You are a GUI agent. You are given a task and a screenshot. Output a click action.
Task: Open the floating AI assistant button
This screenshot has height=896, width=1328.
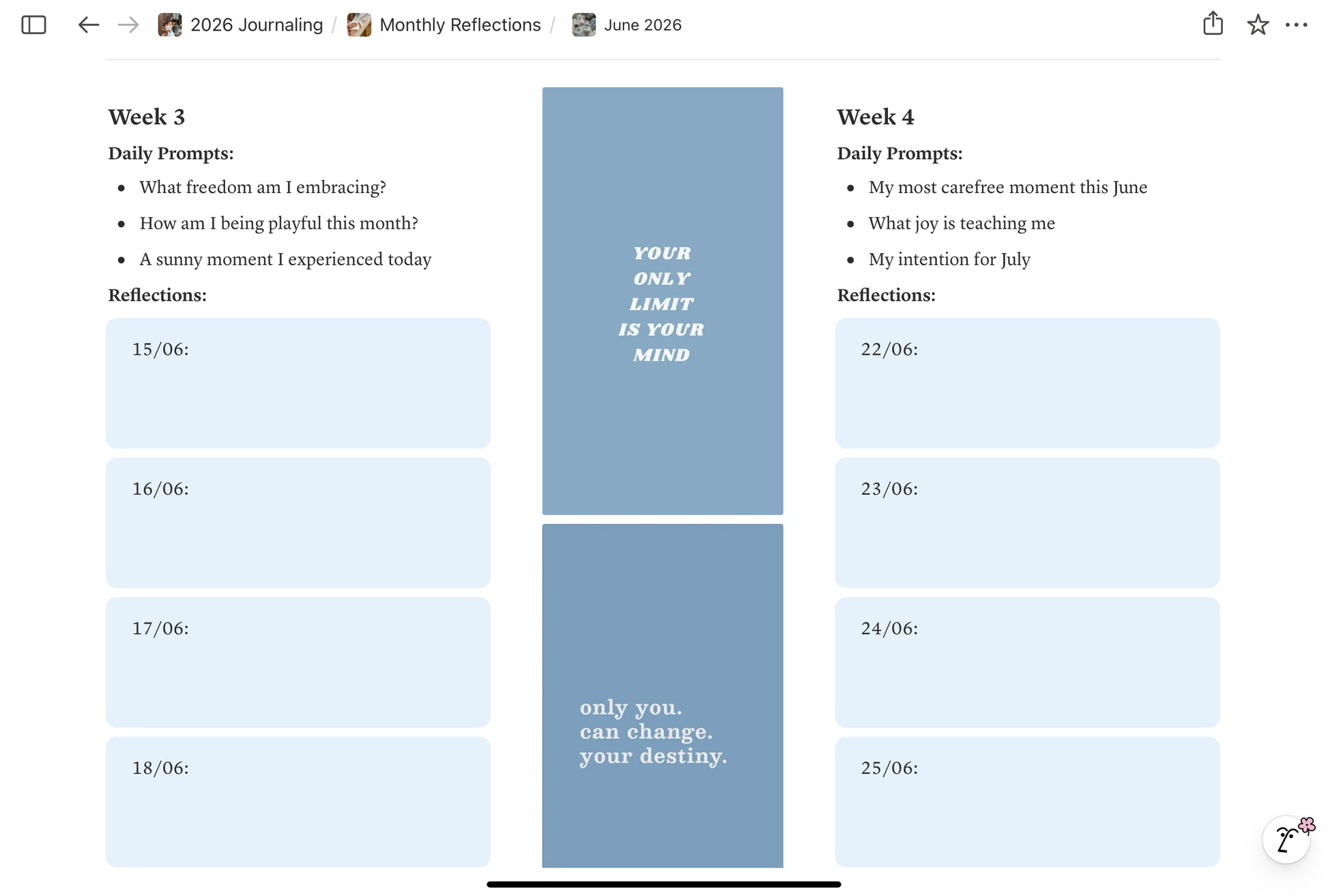pos(1286,839)
